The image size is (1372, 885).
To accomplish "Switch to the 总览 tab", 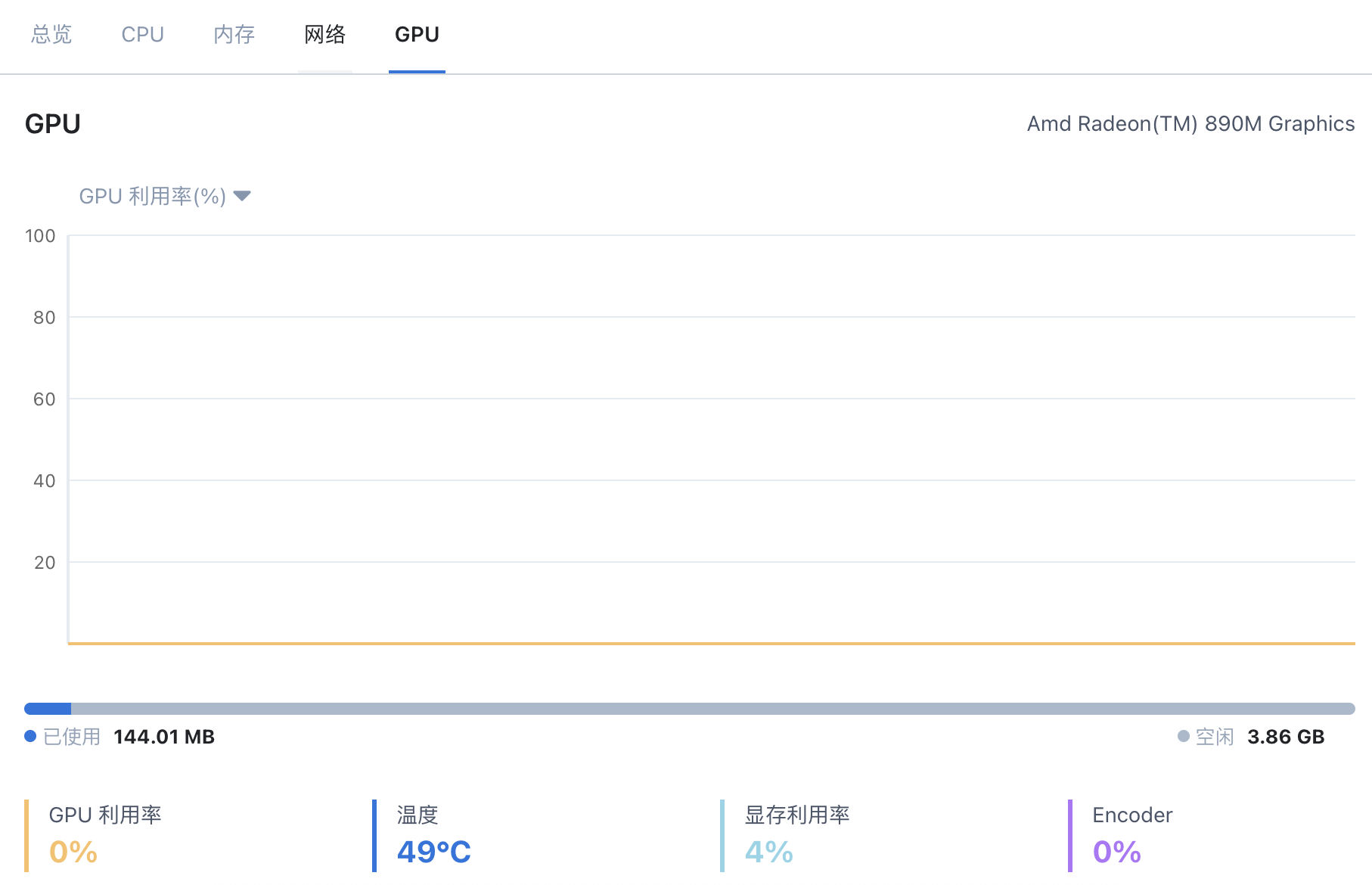I will [51, 35].
